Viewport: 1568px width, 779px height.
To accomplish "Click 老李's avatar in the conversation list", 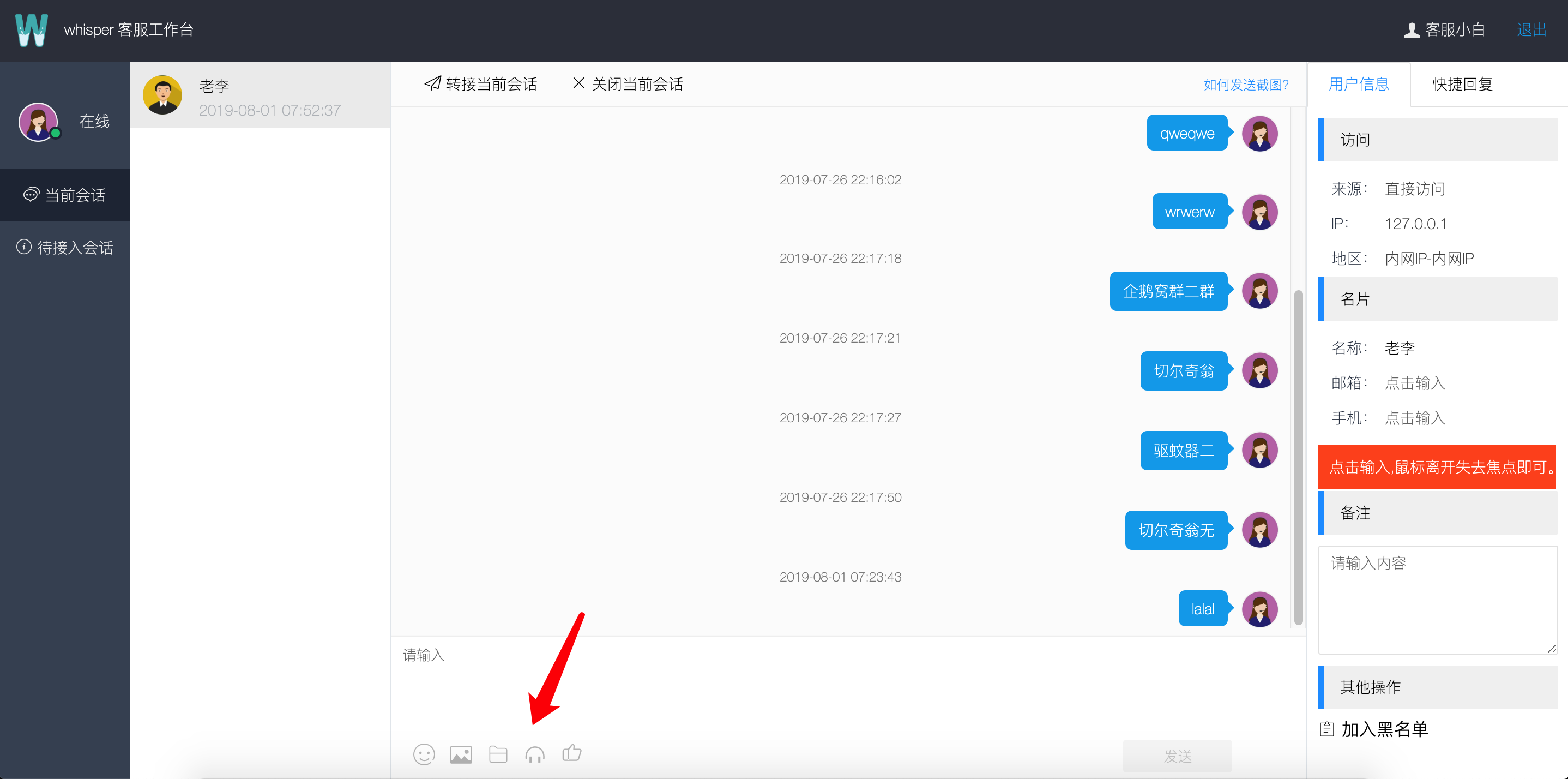I will (162, 95).
